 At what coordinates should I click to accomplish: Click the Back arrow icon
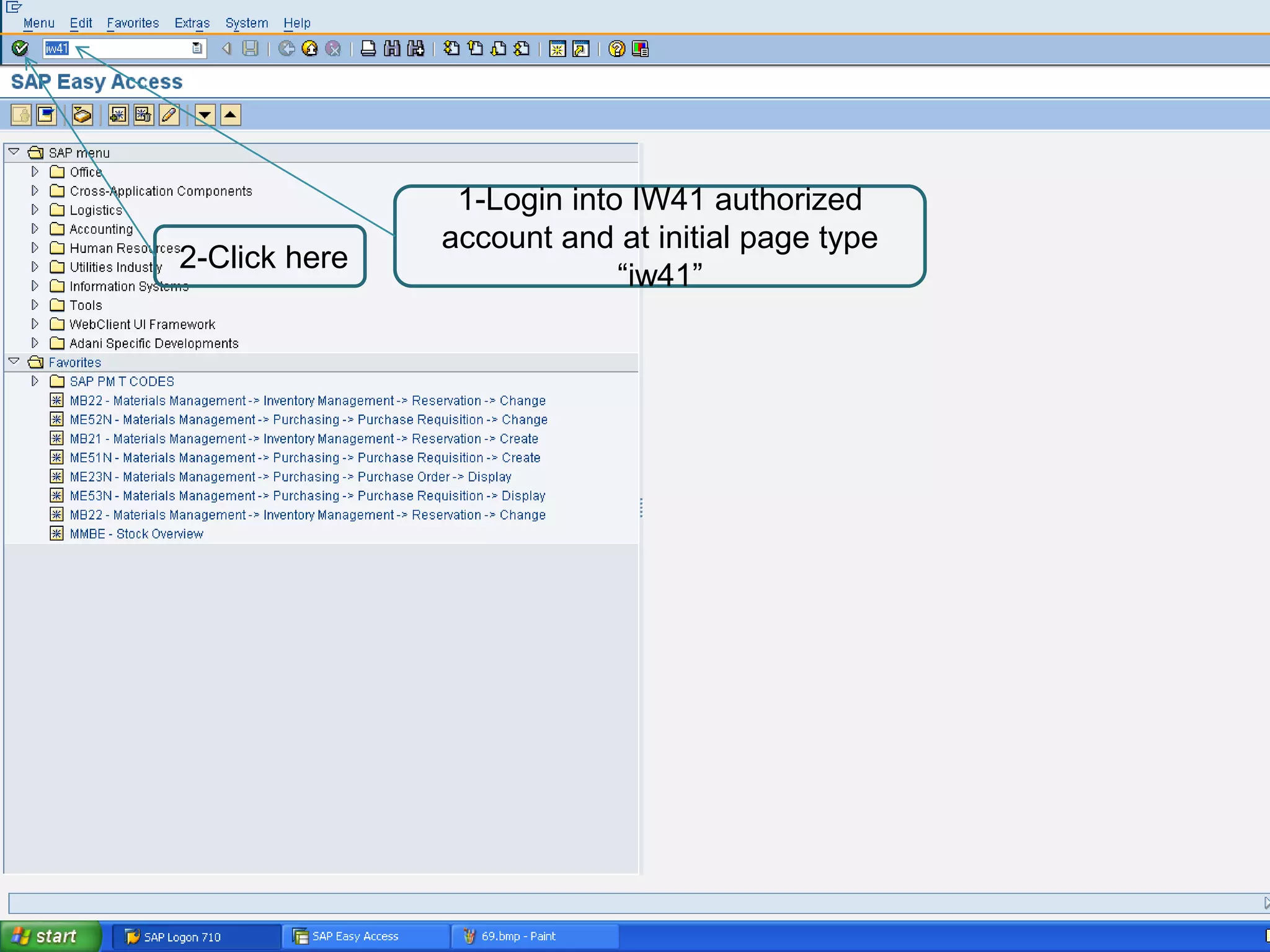point(227,48)
